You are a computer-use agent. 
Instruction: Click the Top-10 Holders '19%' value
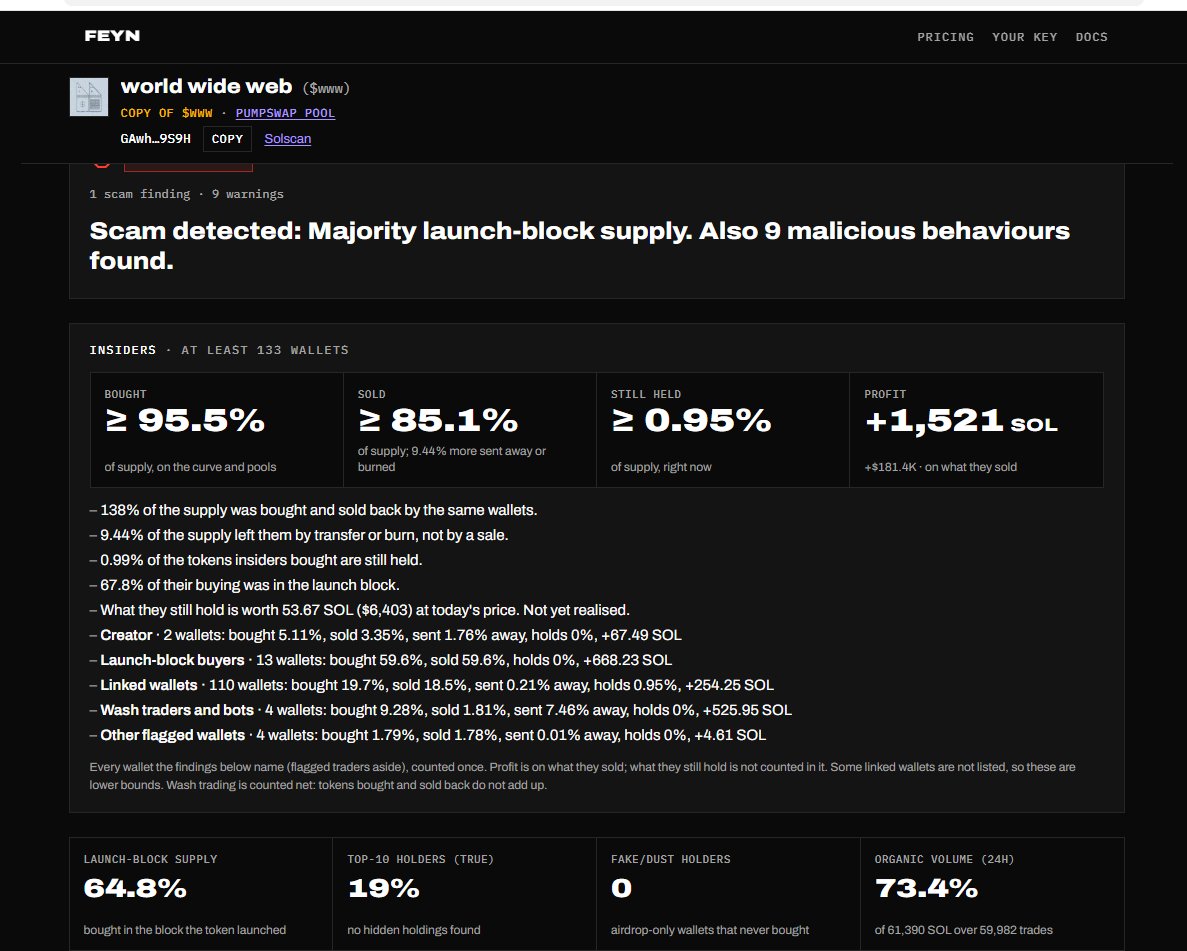(383, 888)
